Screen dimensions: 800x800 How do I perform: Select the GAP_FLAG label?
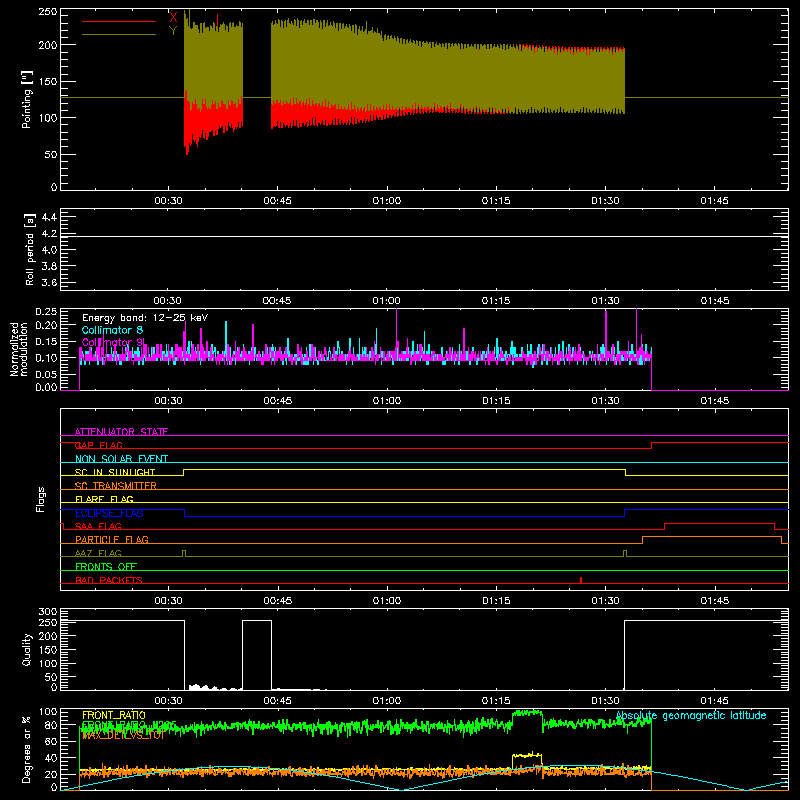(98, 445)
